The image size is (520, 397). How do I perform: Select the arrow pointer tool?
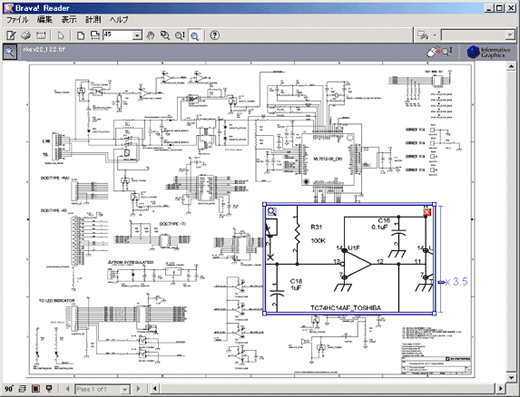[x=61, y=35]
